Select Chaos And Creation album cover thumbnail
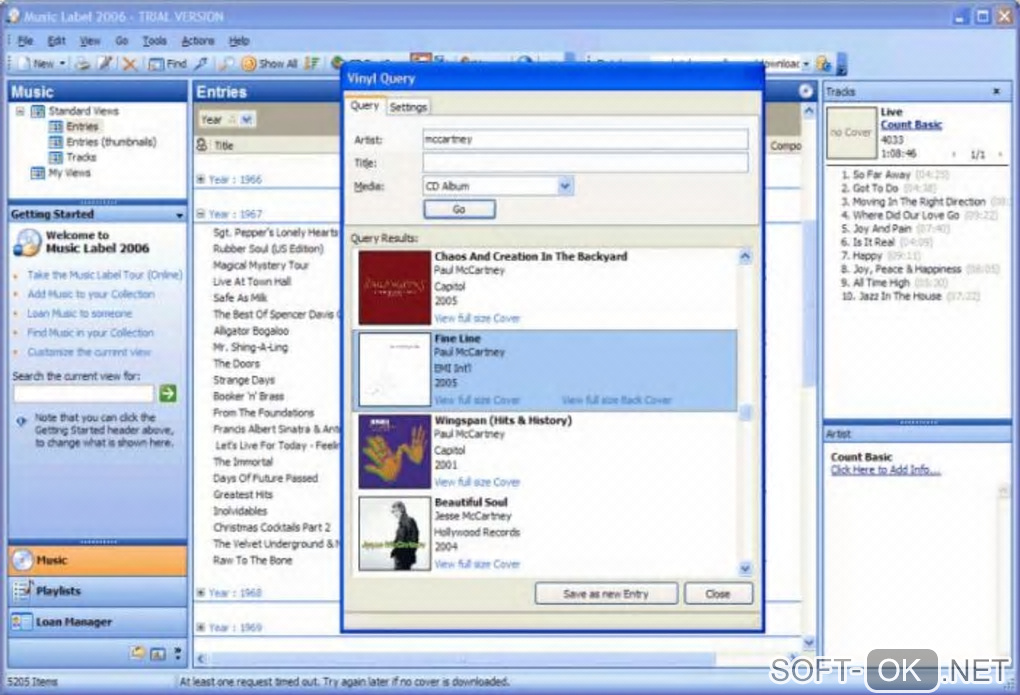This screenshot has height=695, width=1020. pos(394,288)
